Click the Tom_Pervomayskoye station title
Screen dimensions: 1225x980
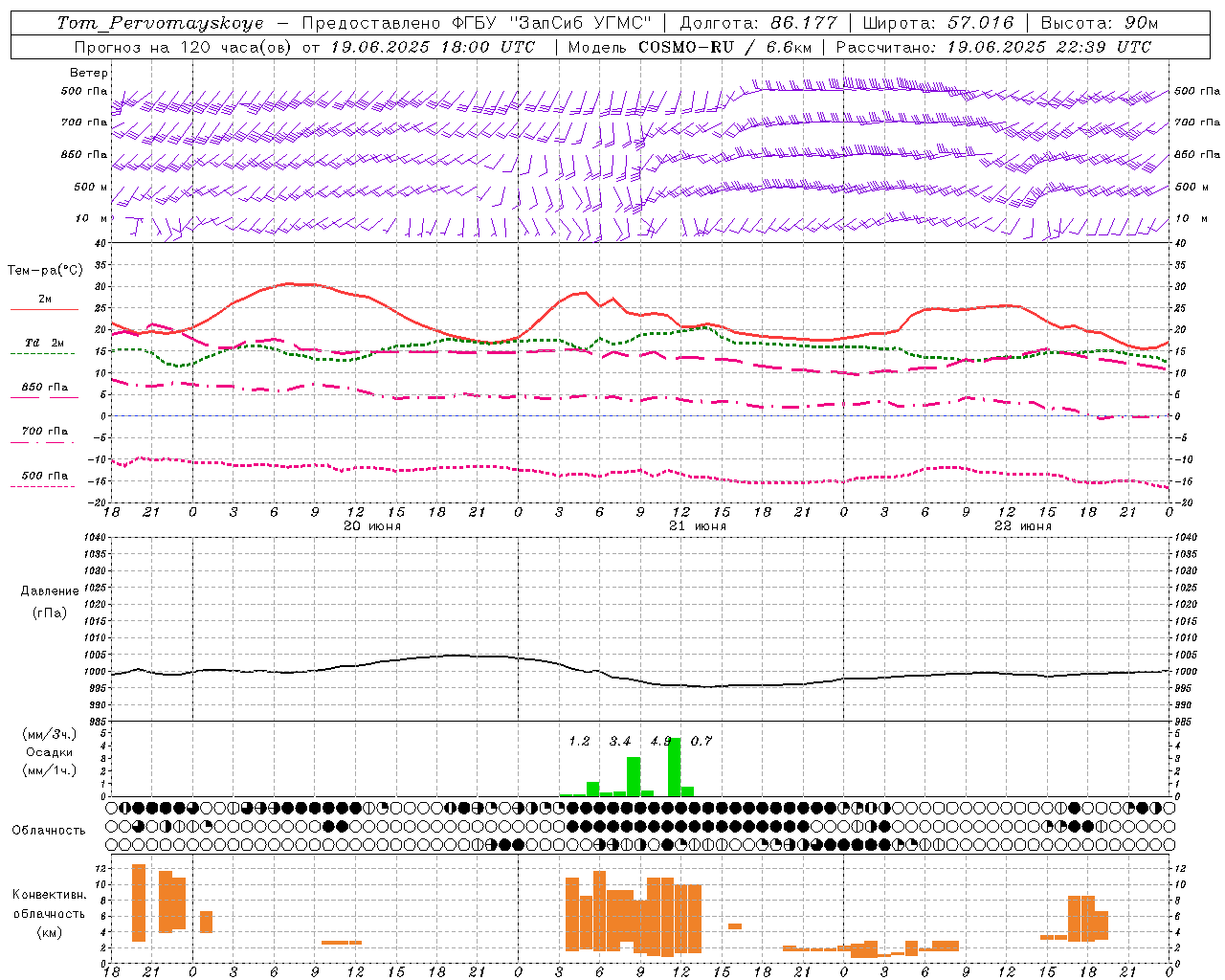click(160, 23)
